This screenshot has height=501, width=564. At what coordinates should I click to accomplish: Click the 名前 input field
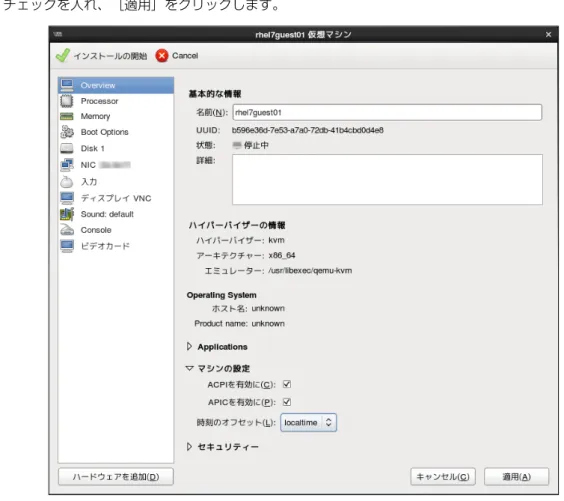(387, 112)
